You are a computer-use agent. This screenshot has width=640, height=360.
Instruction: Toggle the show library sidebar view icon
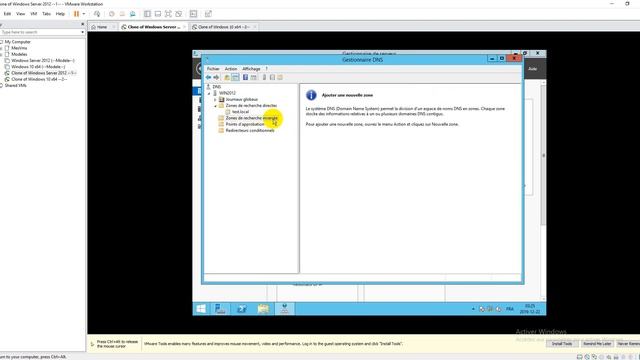click(x=147, y=14)
